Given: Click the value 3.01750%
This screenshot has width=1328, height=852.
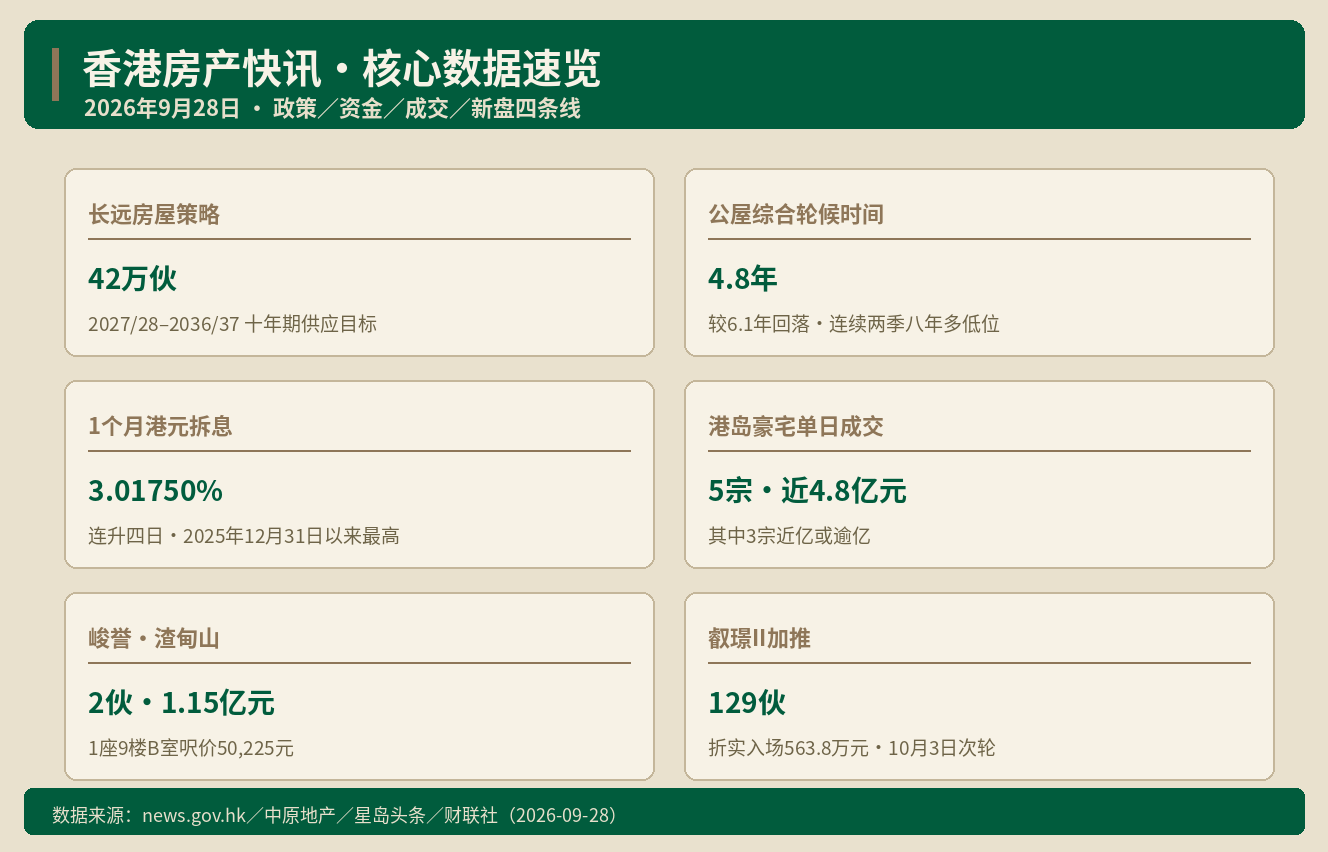Looking at the screenshot, I should [x=155, y=491].
